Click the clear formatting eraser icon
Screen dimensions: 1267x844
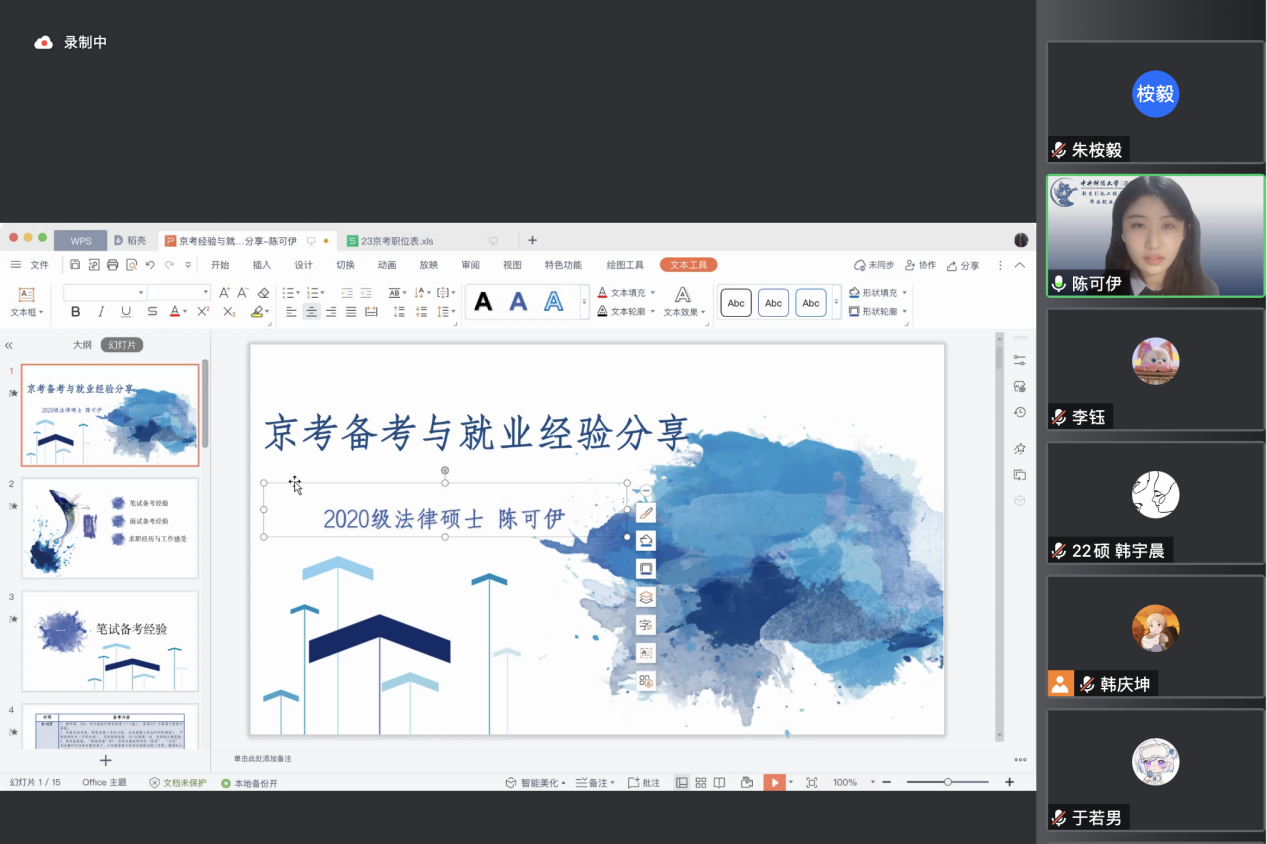263,293
